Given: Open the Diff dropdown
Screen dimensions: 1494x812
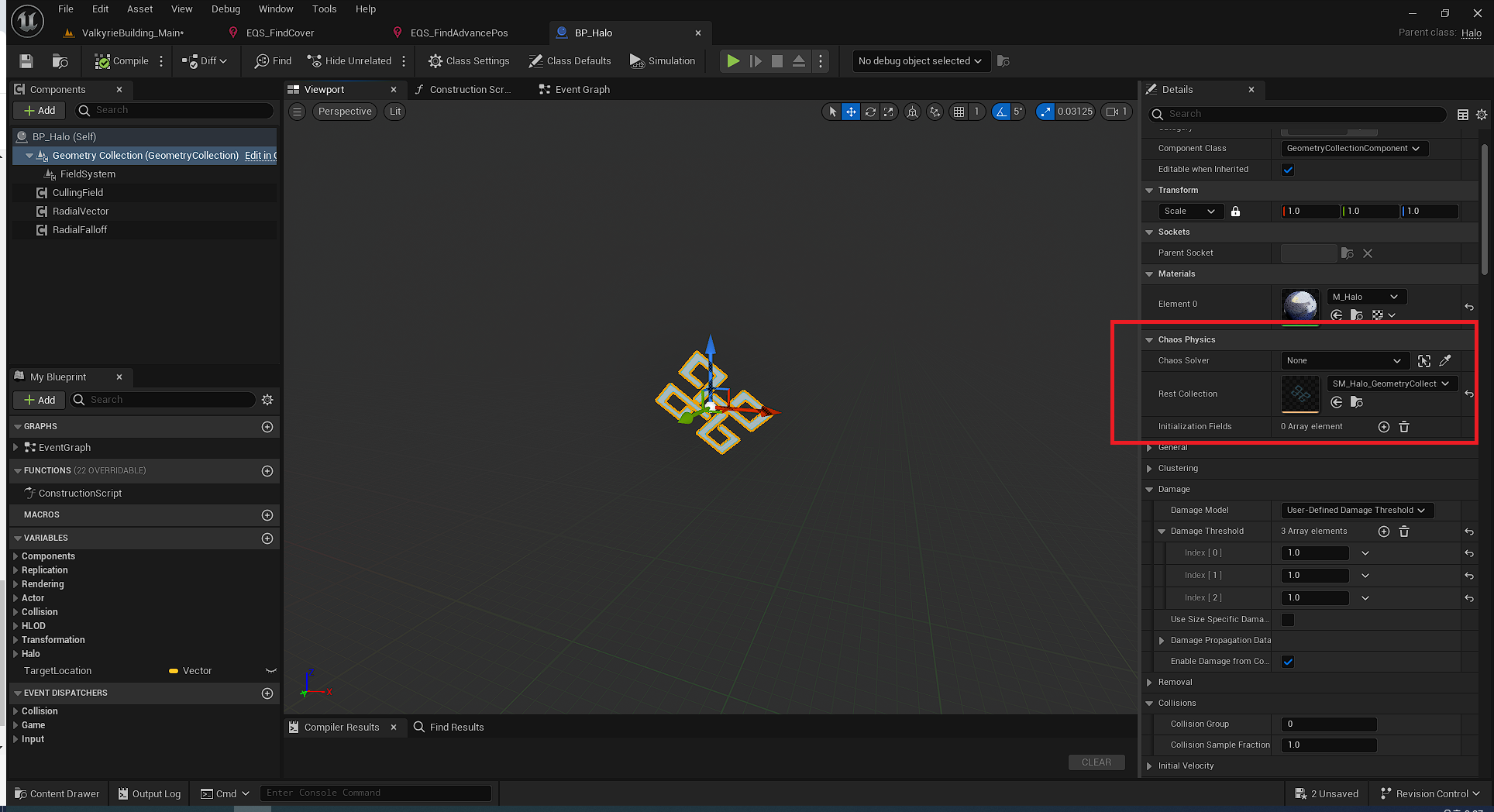Looking at the screenshot, I should tap(205, 61).
